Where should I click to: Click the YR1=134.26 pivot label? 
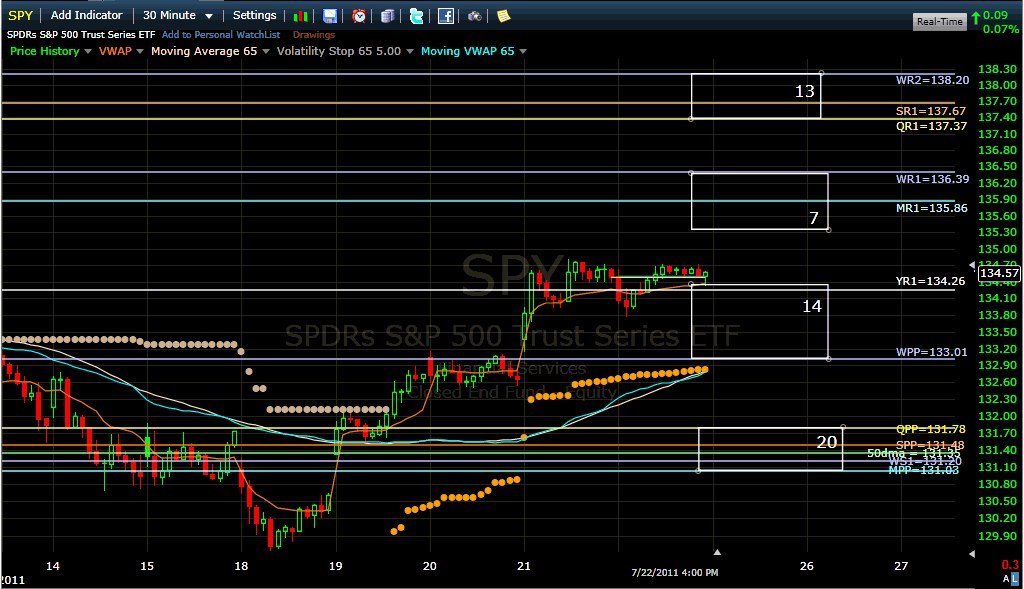(x=931, y=281)
